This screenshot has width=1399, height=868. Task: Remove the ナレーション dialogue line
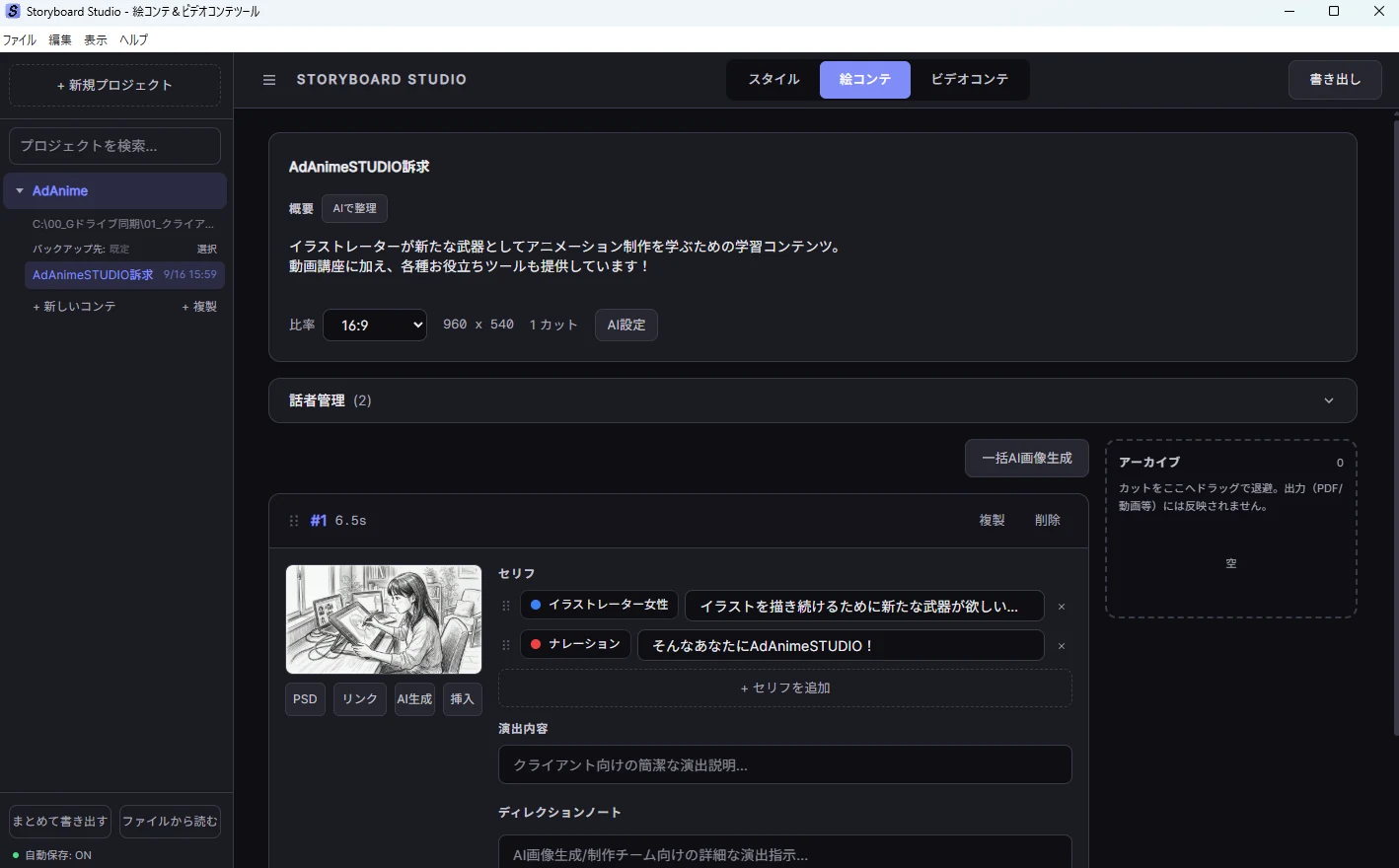click(1062, 646)
